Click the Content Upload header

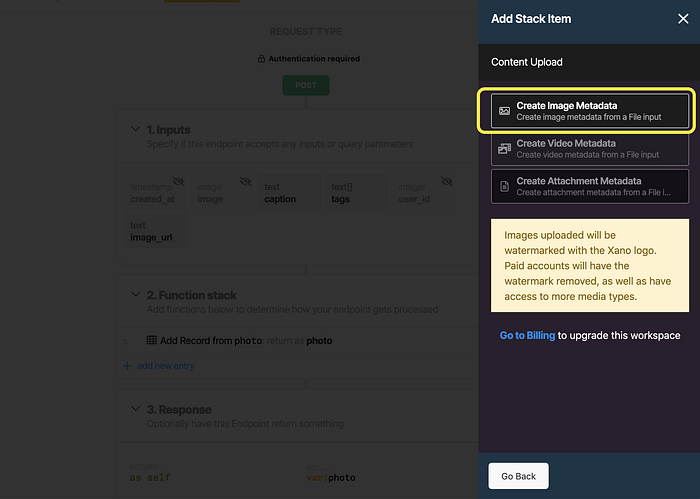coord(527,62)
